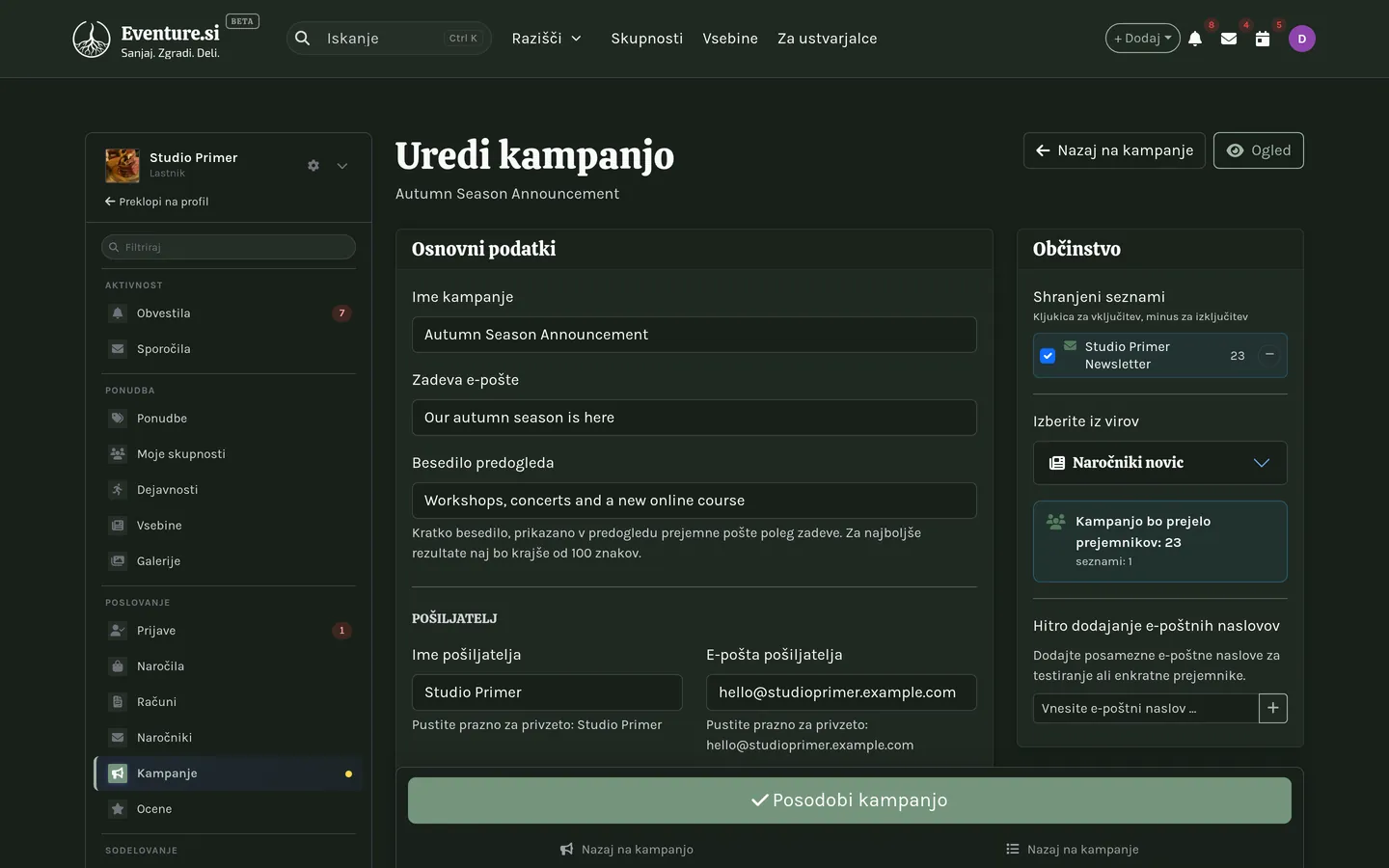Open Prijave in the sidebar
Image resolution: width=1389 pixels, height=868 pixels.
tap(229, 631)
